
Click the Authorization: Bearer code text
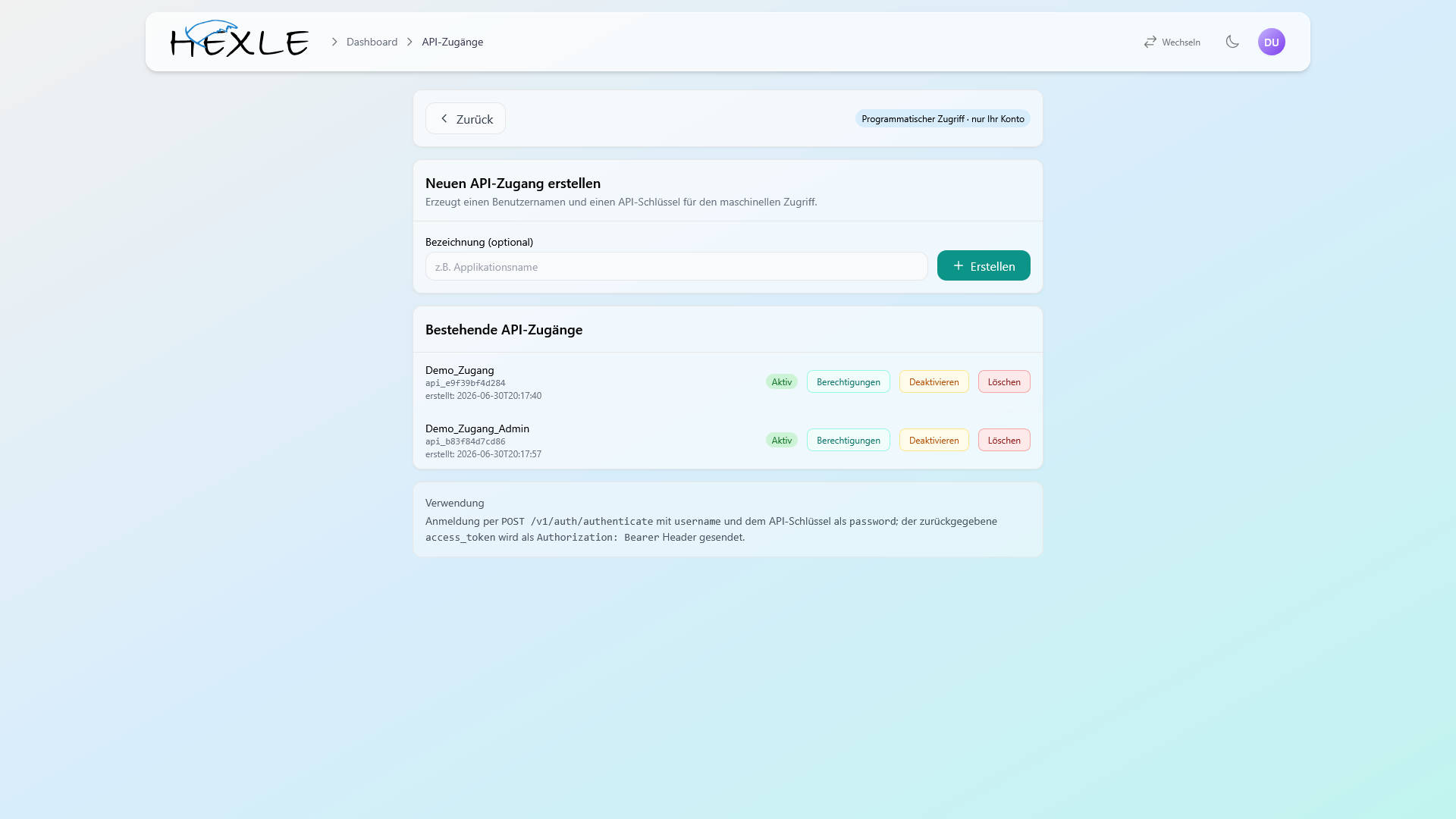(x=598, y=538)
